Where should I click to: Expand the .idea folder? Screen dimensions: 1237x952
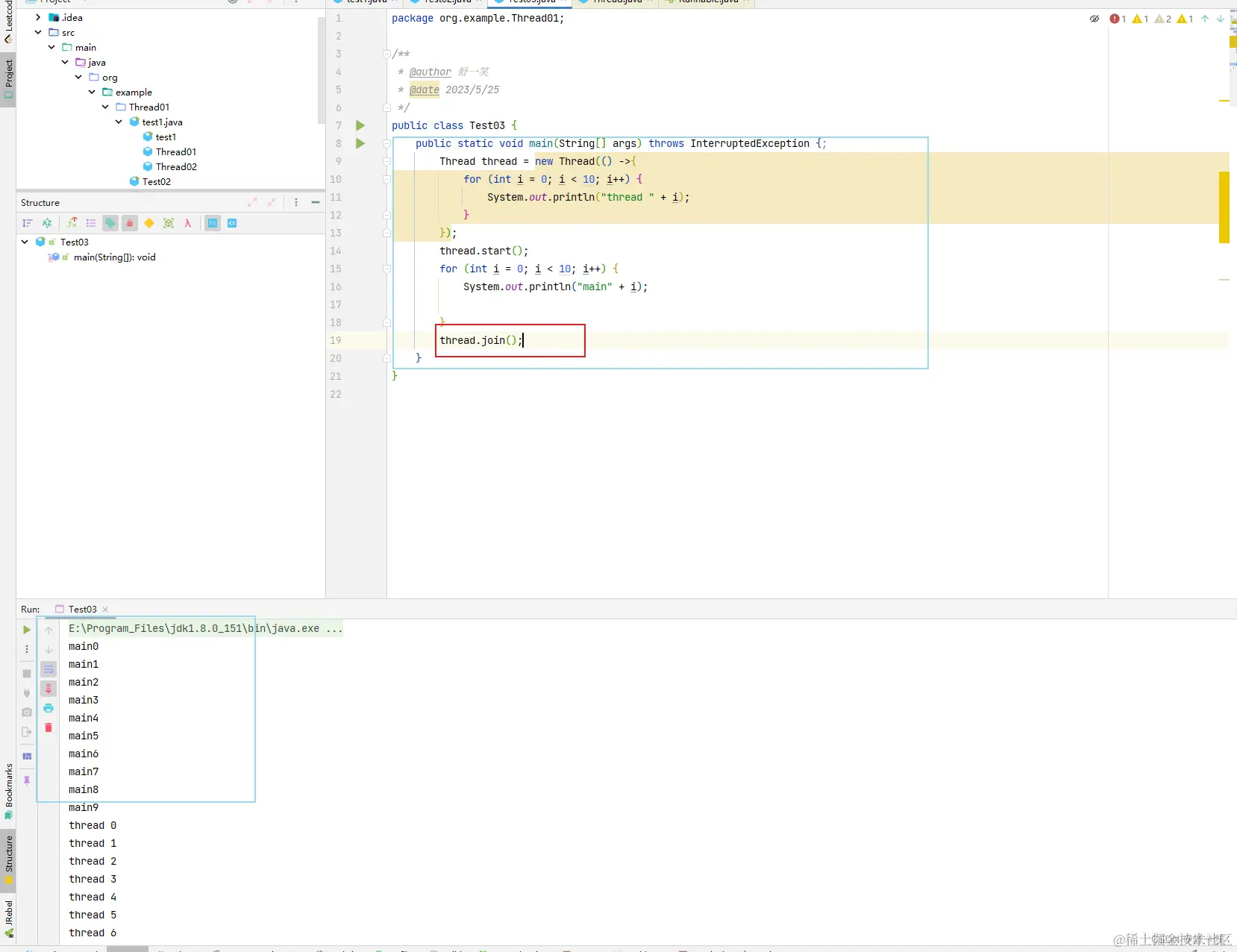tap(38, 17)
